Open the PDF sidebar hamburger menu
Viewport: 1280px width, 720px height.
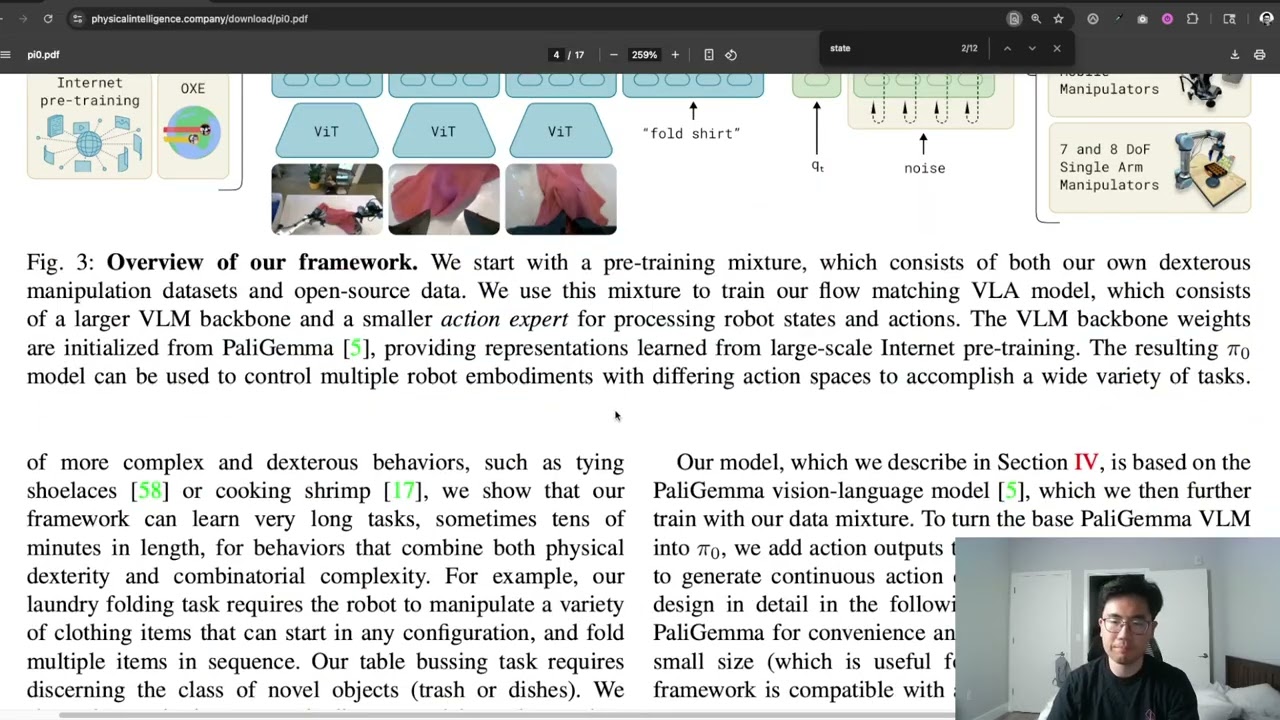6,55
